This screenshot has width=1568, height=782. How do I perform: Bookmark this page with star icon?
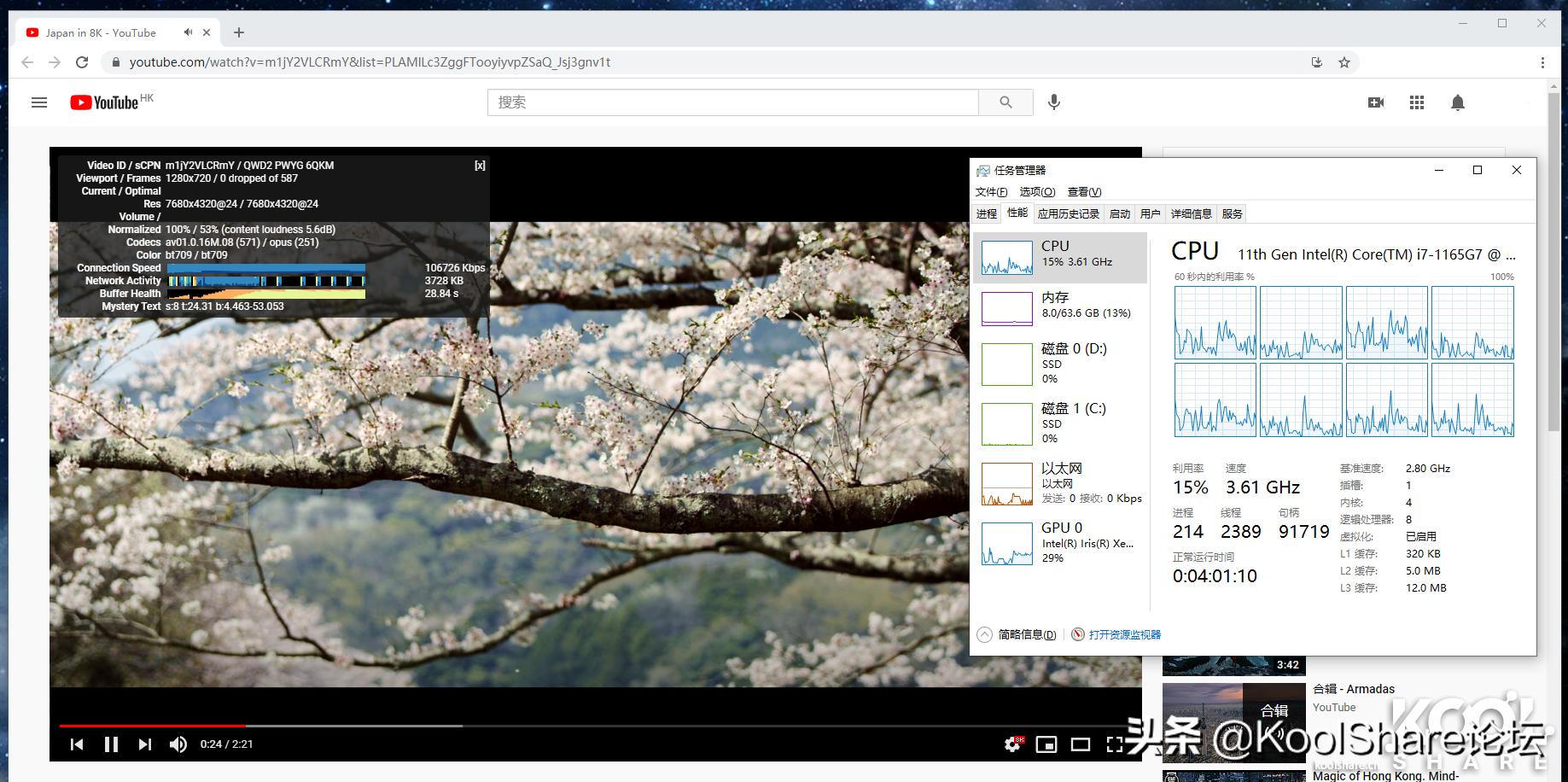(1344, 62)
